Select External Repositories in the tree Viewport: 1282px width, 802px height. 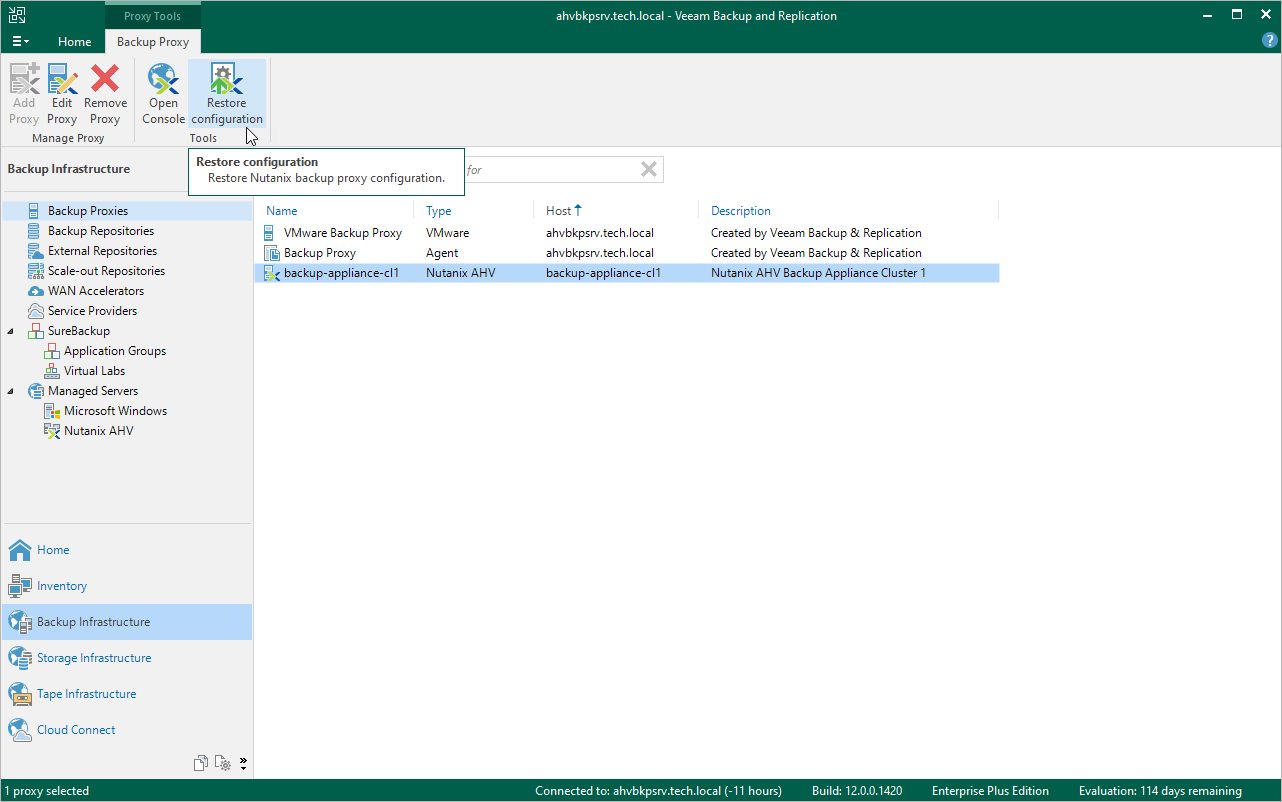tap(102, 251)
